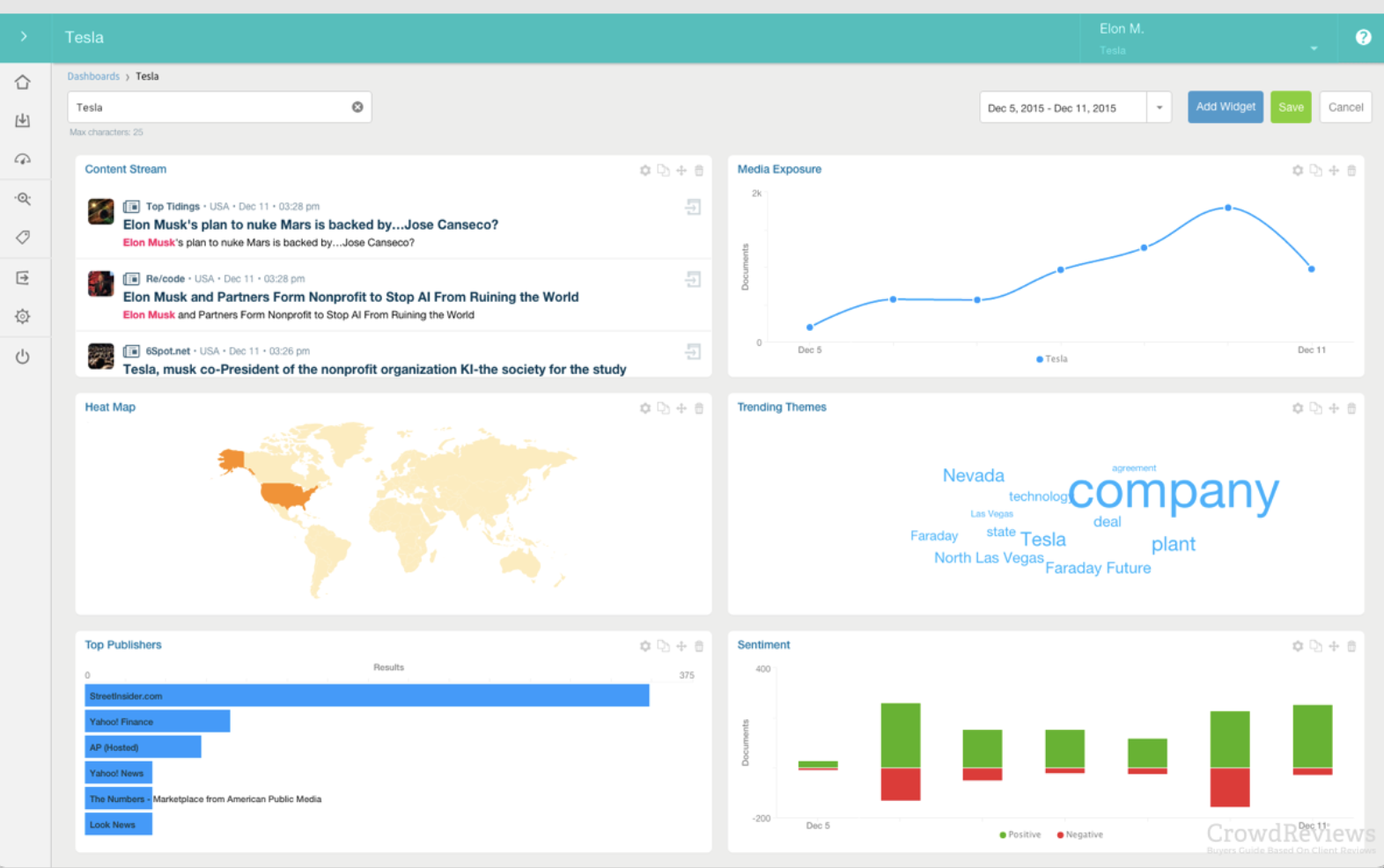Open the help question mark icon
This screenshot has width=1384, height=868.
pyautogui.click(x=1363, y=37)
